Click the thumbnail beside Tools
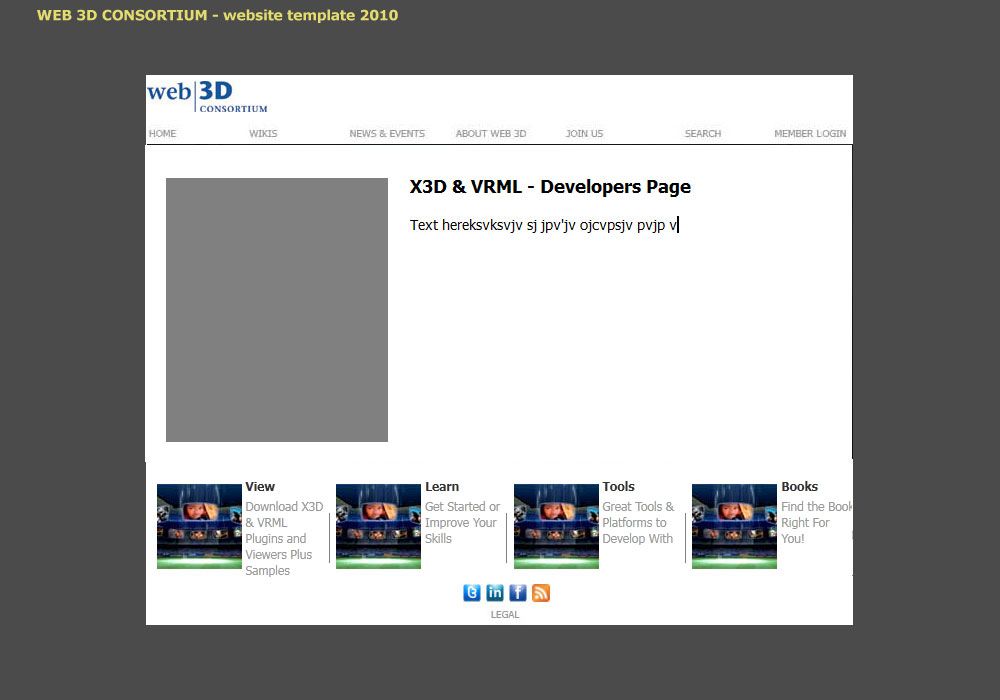Image resolution: width=1000 pixels, height=700 pixels. [x=557, y=526]
